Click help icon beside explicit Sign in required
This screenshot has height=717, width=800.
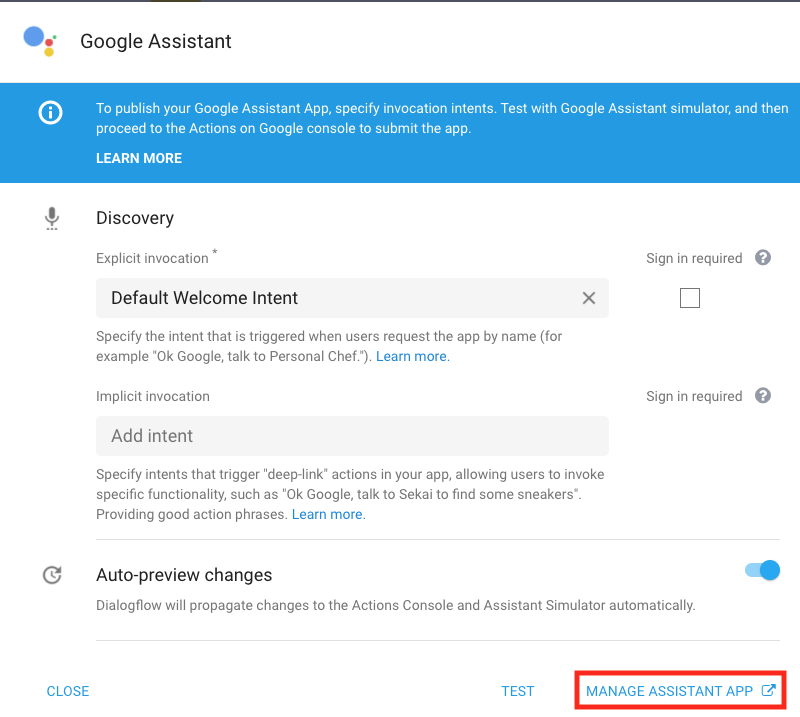[x=763, y=258]
